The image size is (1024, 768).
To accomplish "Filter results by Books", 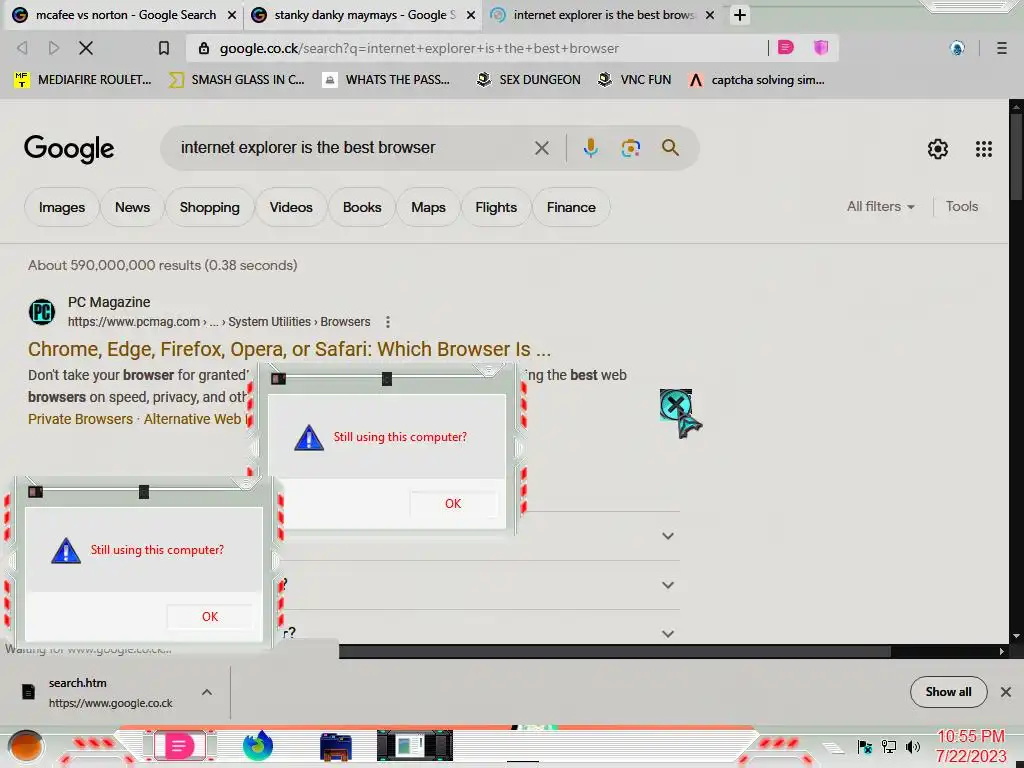I will click(362, 207).
